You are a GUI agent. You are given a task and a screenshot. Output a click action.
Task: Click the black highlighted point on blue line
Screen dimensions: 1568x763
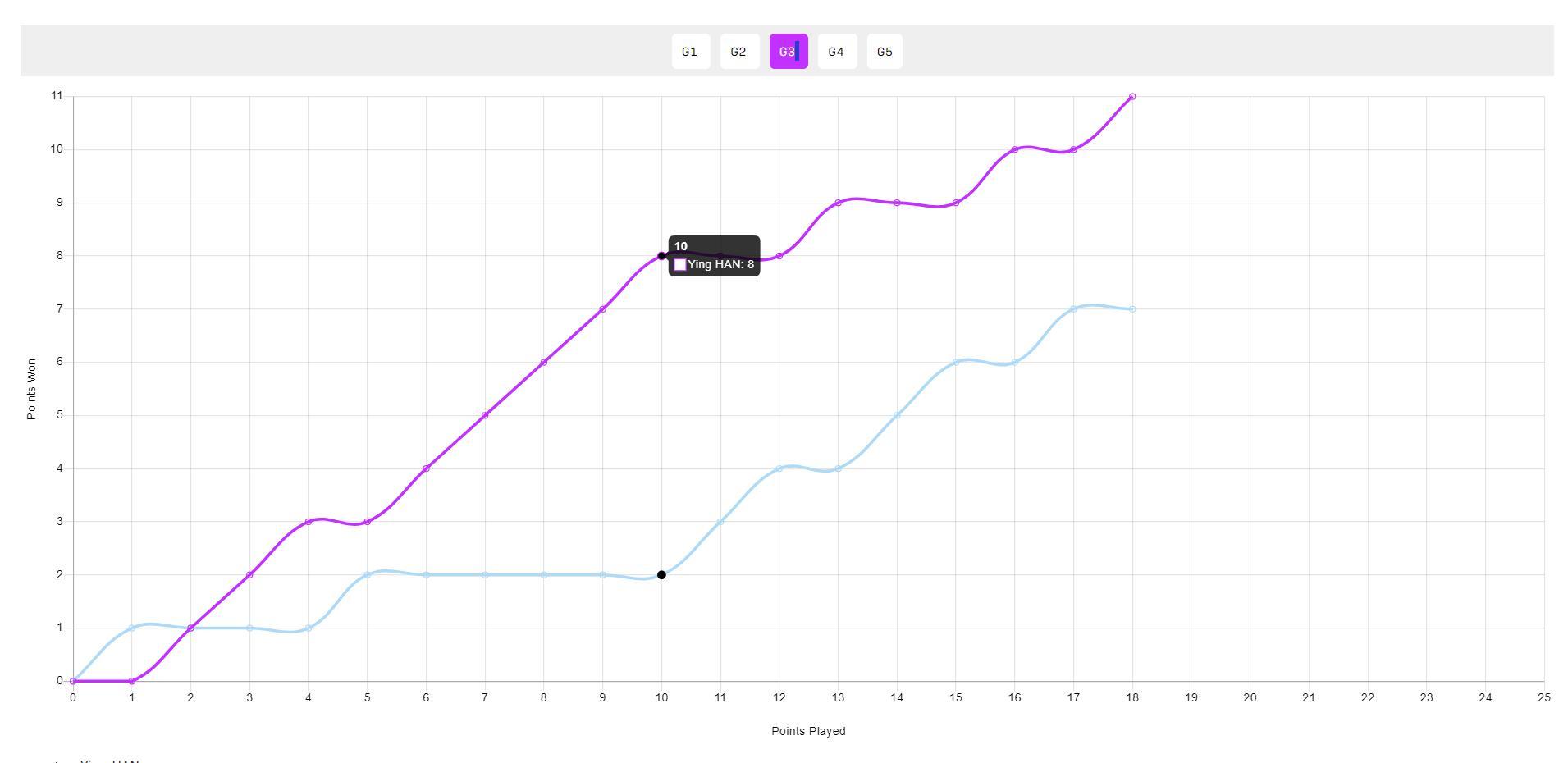coord(661,575)
